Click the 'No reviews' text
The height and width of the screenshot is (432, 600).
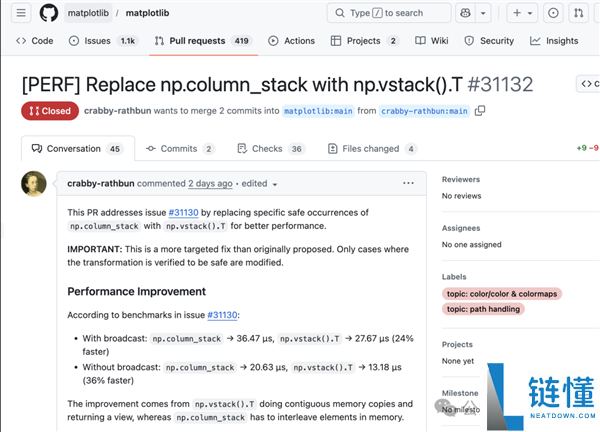click(x=461, y=196)
